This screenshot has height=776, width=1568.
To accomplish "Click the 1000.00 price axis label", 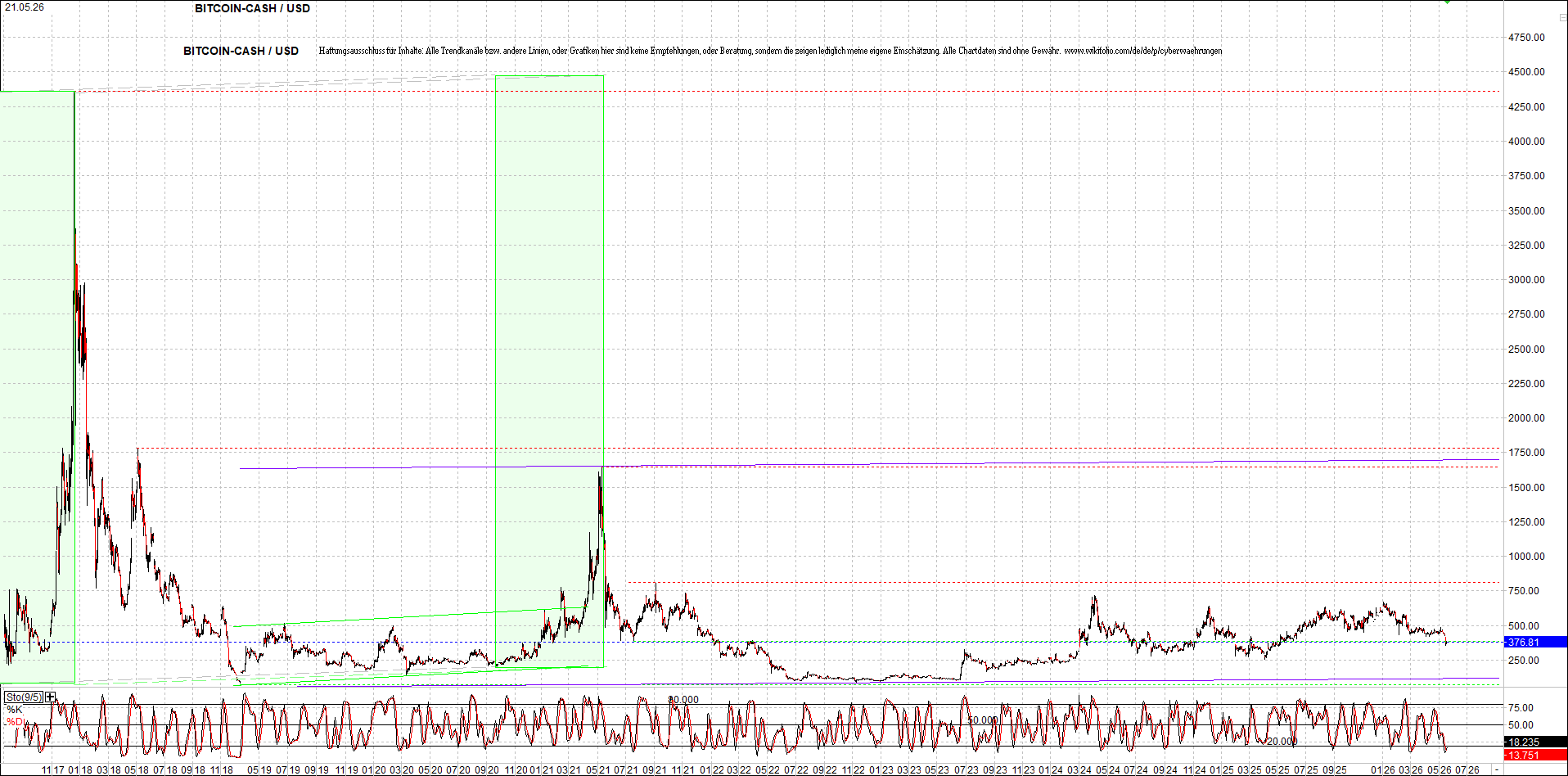I will [x=1526, y=557].
